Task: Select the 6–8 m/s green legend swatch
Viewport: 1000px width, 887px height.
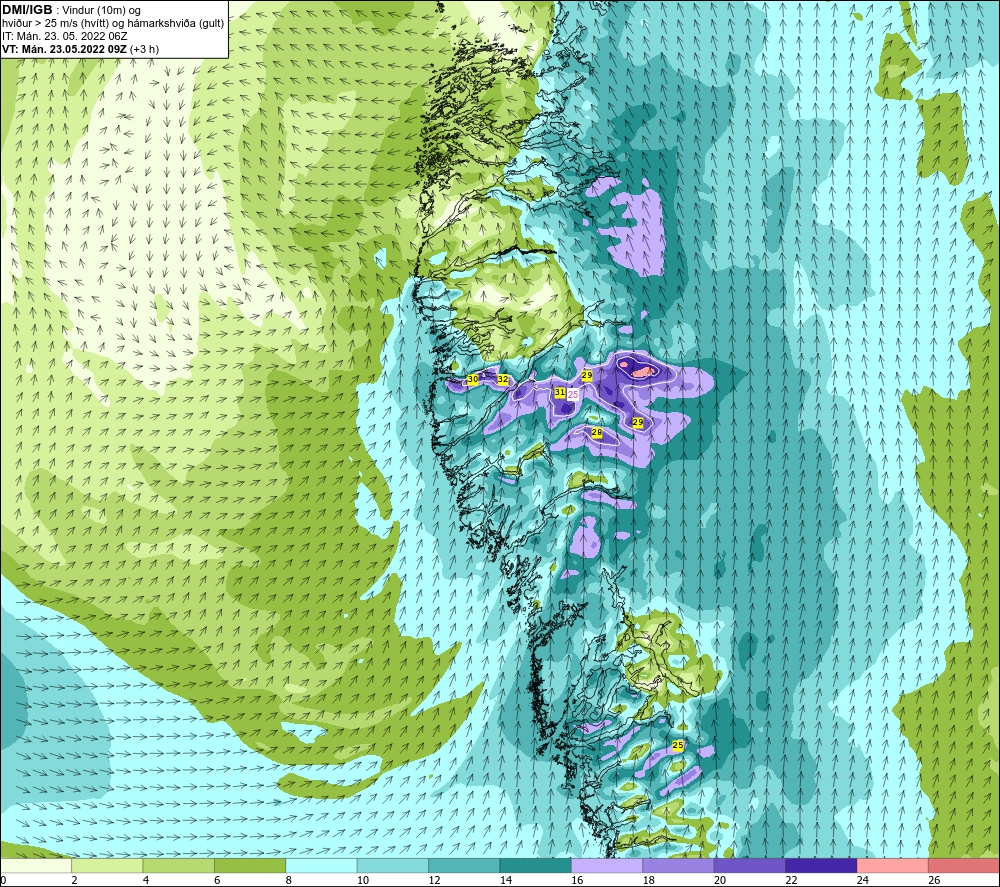Action: coord(250,865)
